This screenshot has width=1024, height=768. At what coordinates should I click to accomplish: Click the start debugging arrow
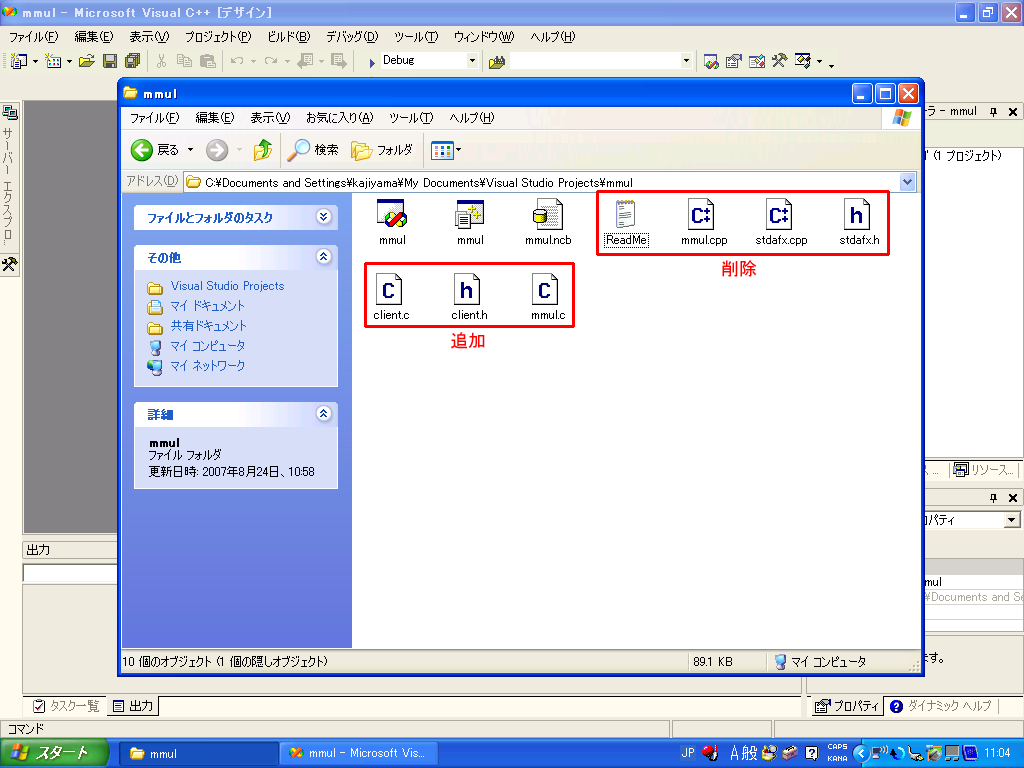(371, 63)
